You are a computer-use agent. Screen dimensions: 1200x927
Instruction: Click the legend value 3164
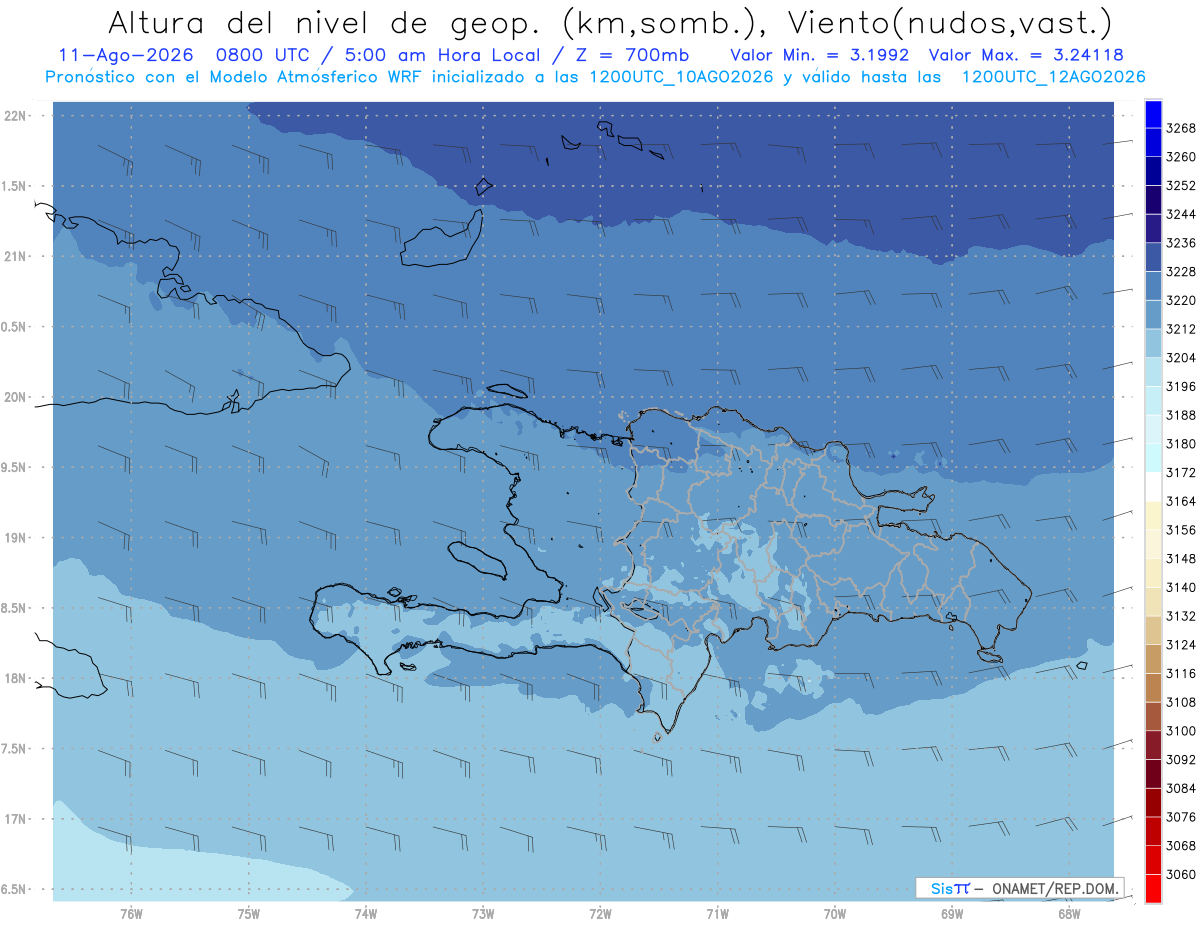point(1180,501)
